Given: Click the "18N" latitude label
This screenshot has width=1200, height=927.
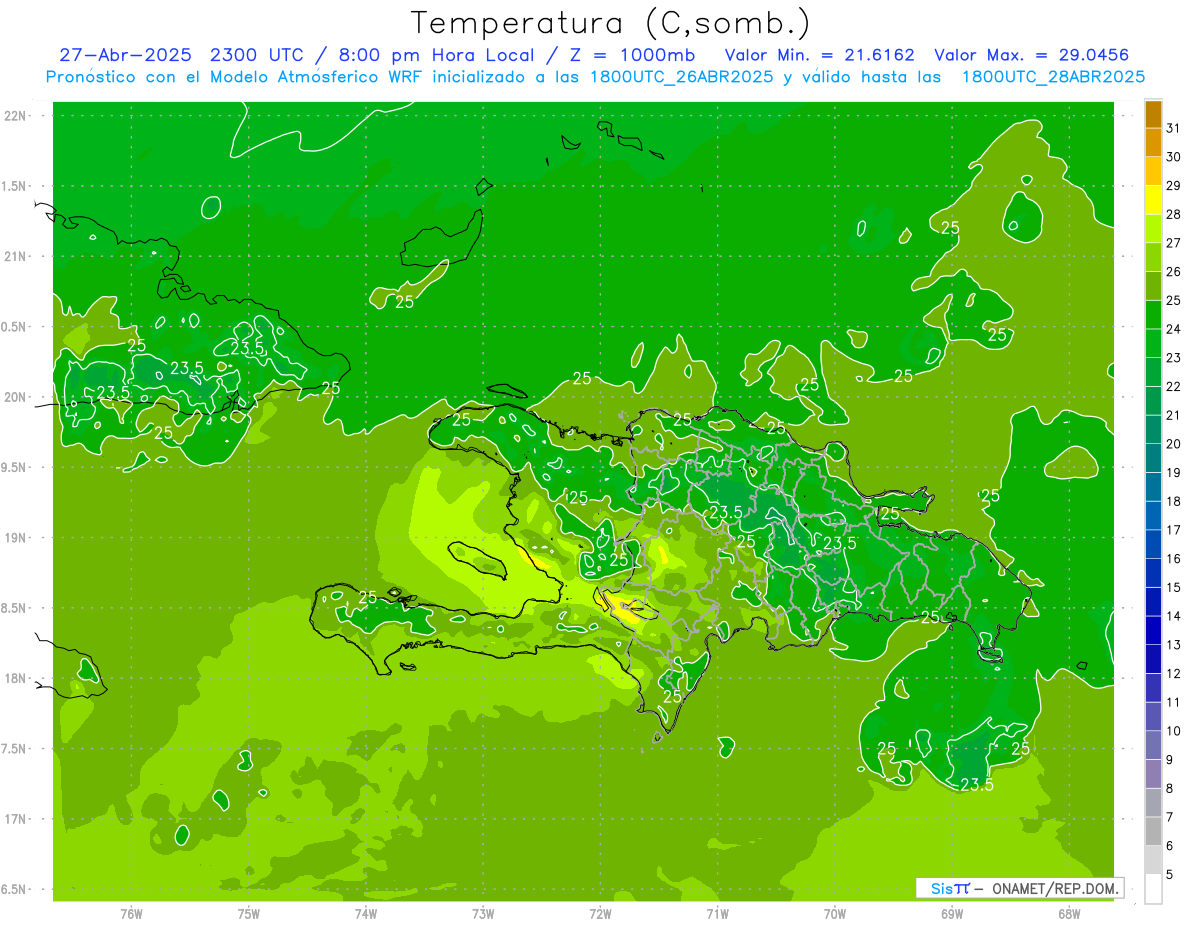Looking at the screenshot, I should click(x=16, y=678).
